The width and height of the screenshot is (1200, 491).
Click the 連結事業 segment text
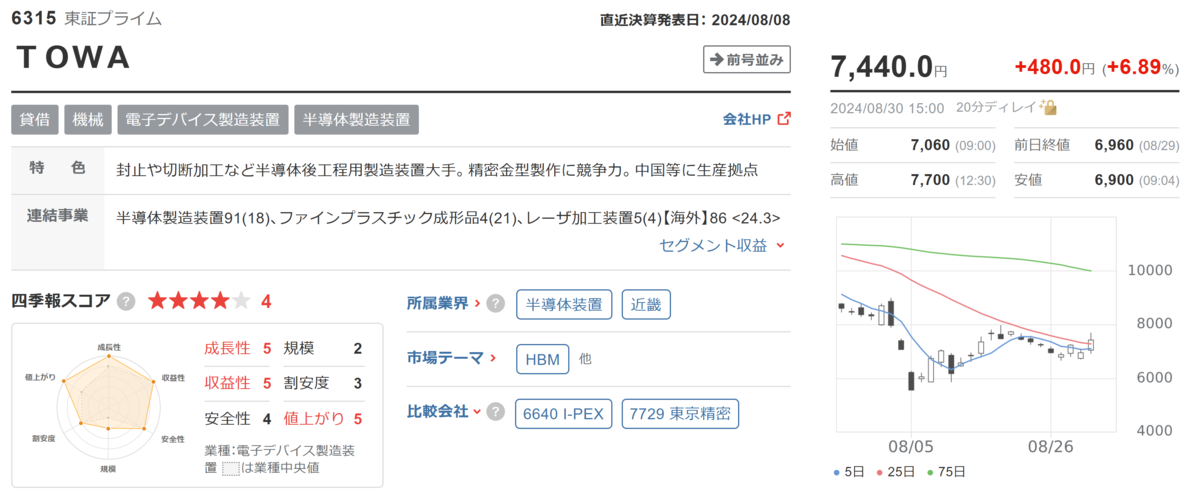point(449,217)
